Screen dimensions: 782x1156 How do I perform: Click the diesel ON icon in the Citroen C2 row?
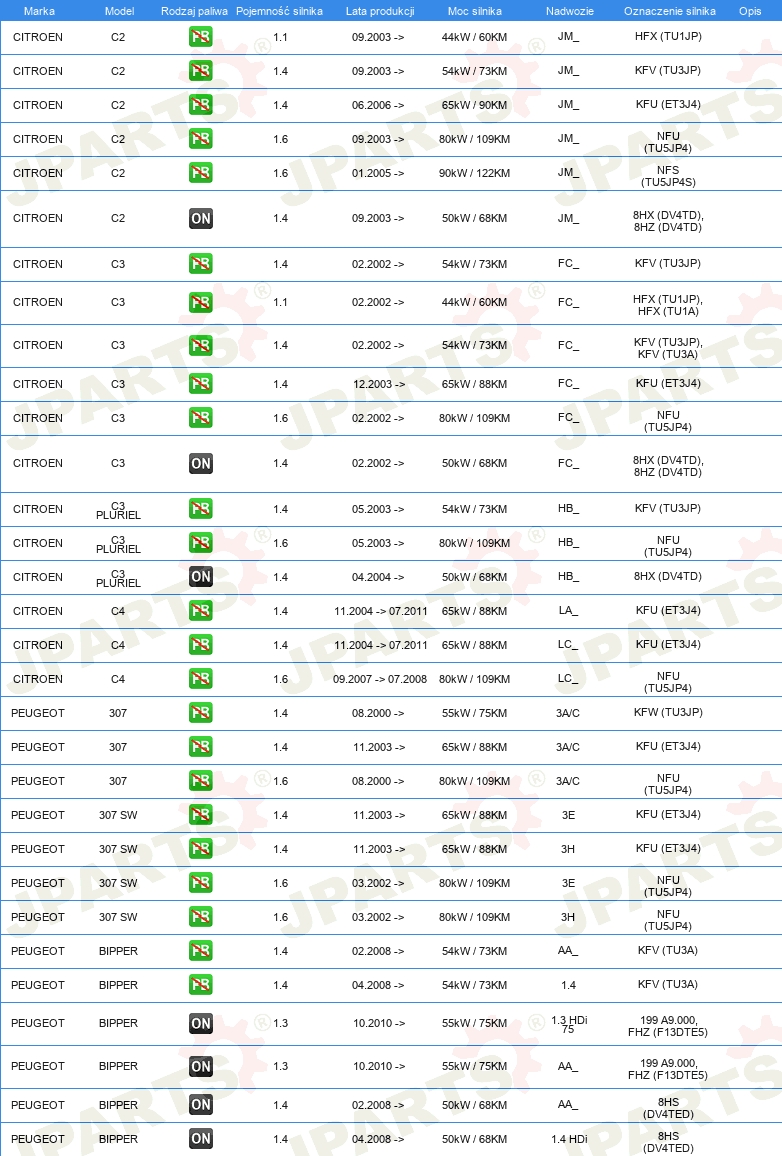[x=200, y=218]
